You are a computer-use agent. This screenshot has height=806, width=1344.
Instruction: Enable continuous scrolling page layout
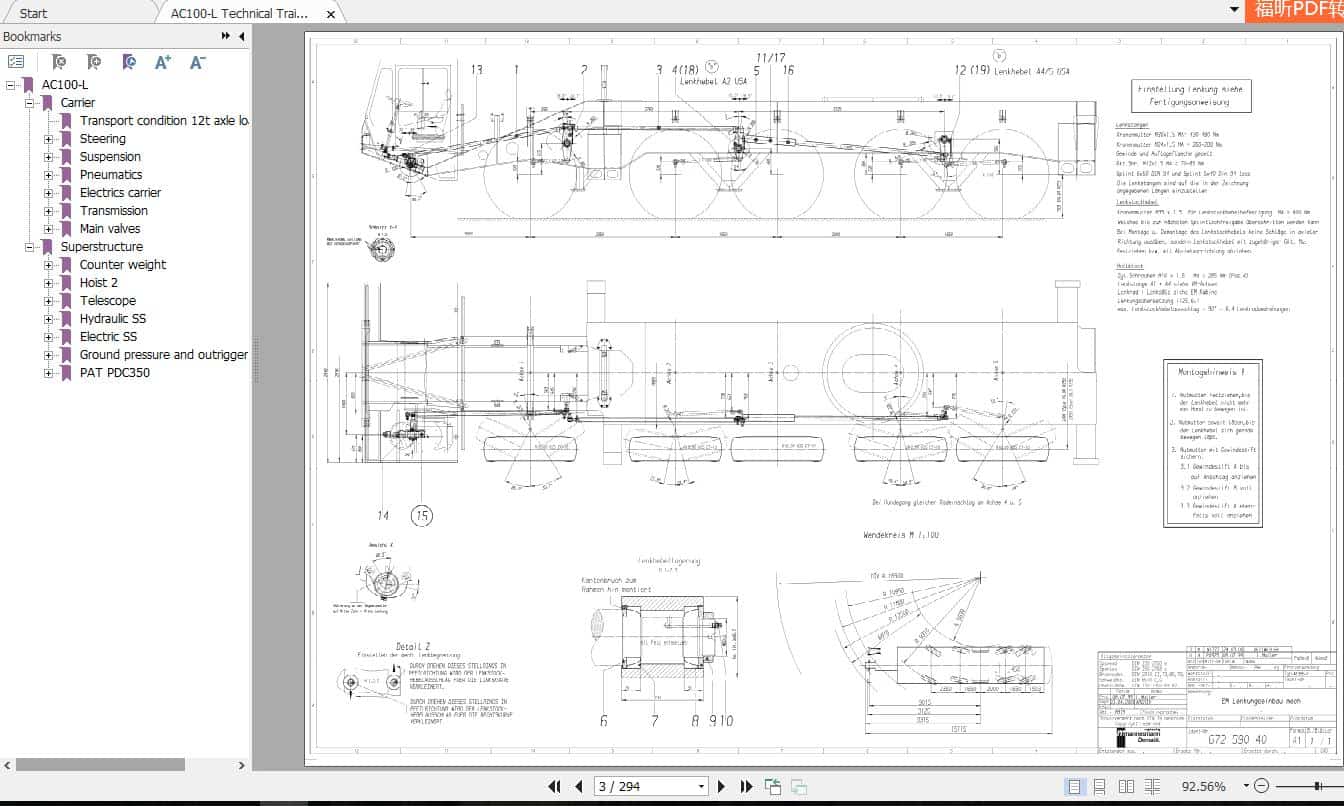pos(1099,787)
